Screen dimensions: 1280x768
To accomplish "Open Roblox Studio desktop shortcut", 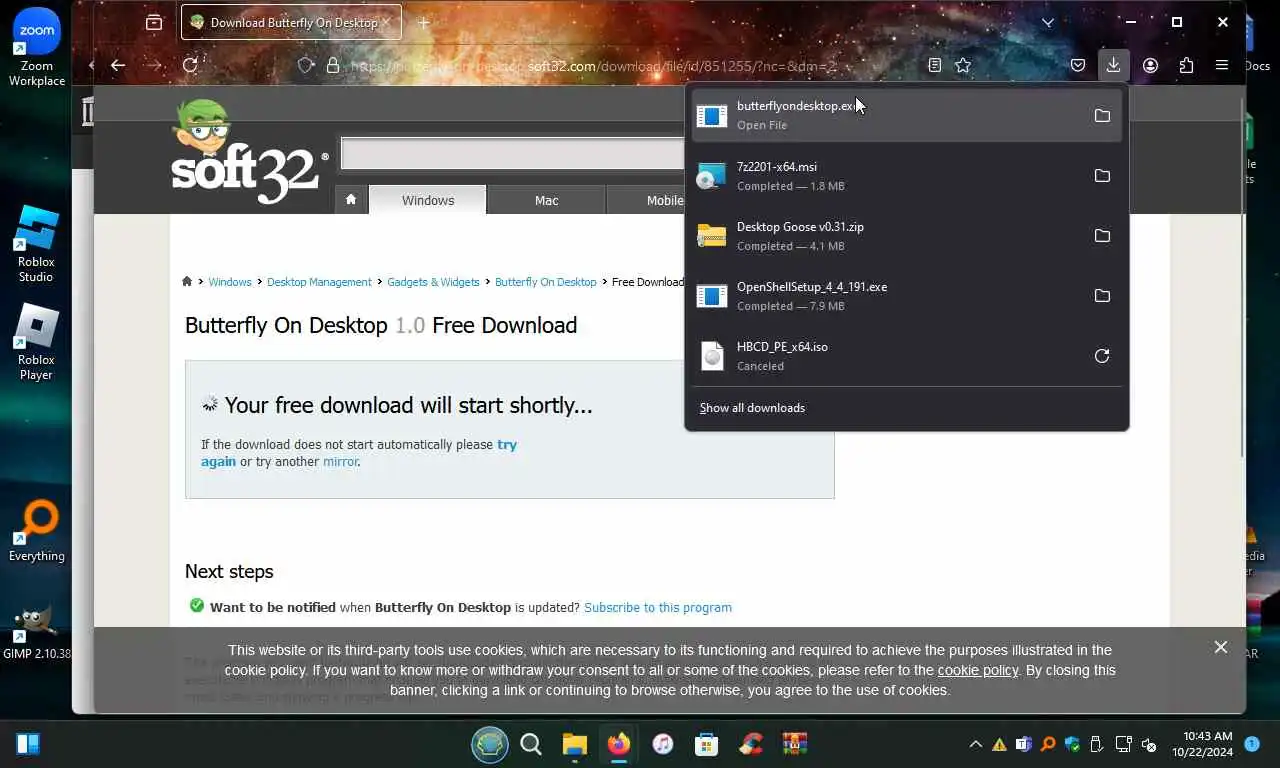I will [36, 244].
